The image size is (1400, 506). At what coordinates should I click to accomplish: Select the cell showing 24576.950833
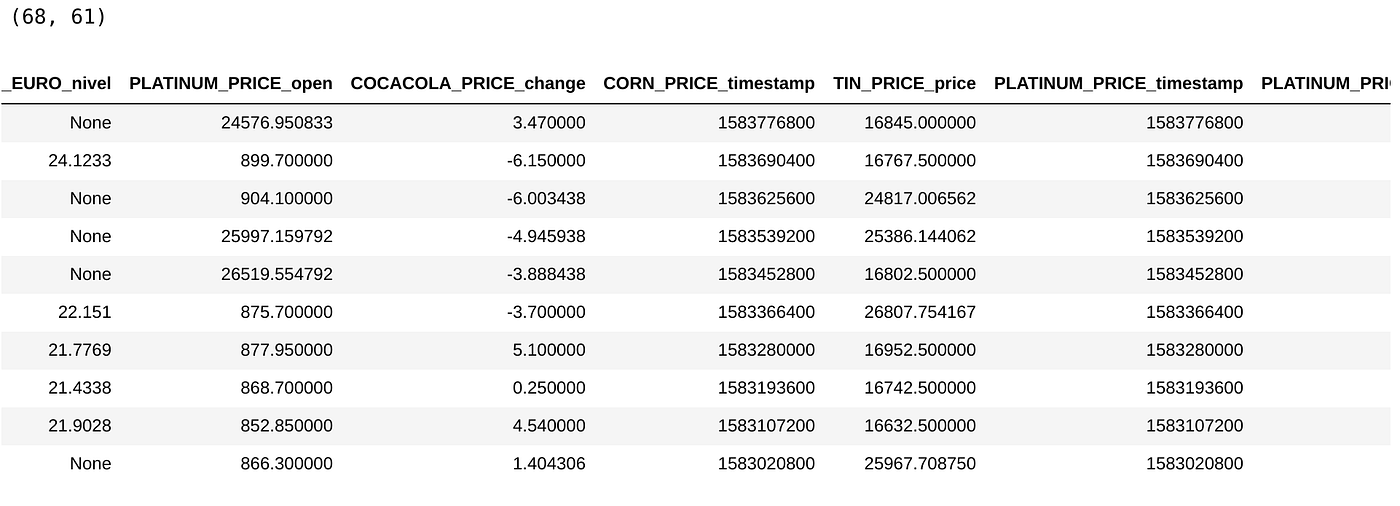277,123
